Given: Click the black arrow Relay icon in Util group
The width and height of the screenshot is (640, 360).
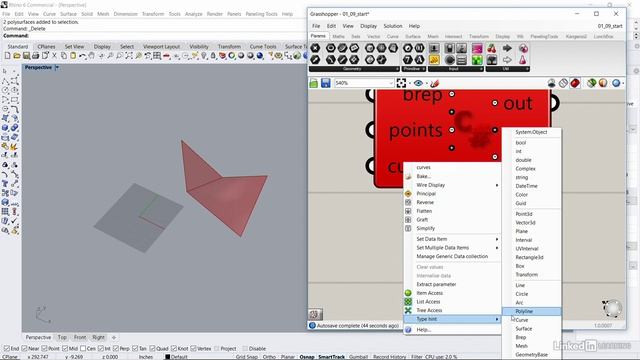Looking at the screenshot, I should point(507,48).
